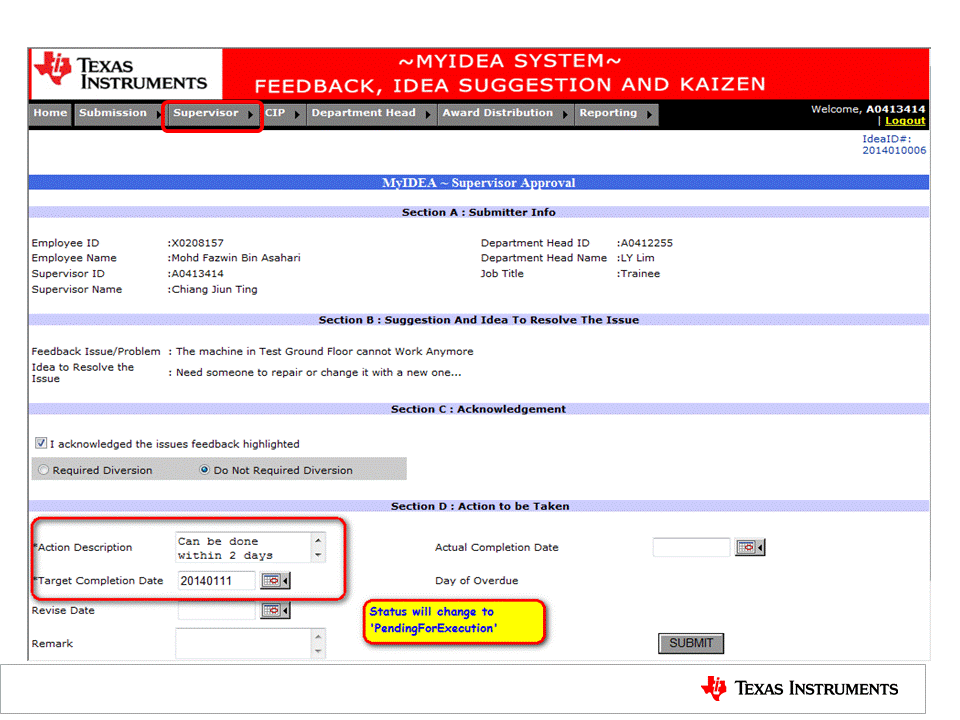Select Required Diversion radio option
The width and height of the screenshot is (960, 720).
point(43,470)
